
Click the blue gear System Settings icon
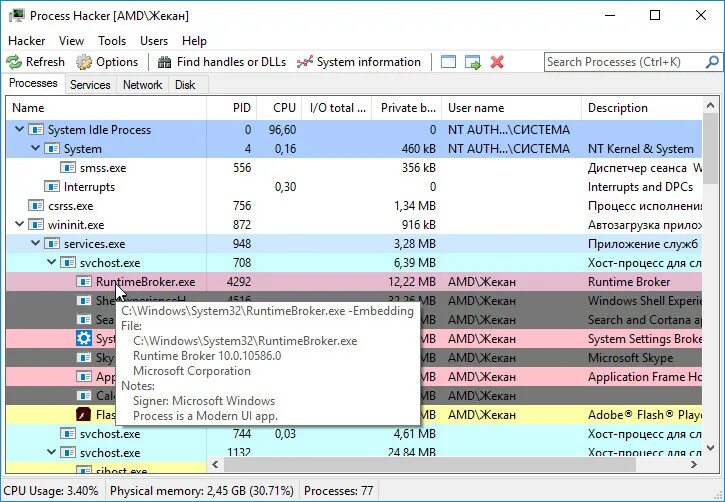(x=84, y=338)
